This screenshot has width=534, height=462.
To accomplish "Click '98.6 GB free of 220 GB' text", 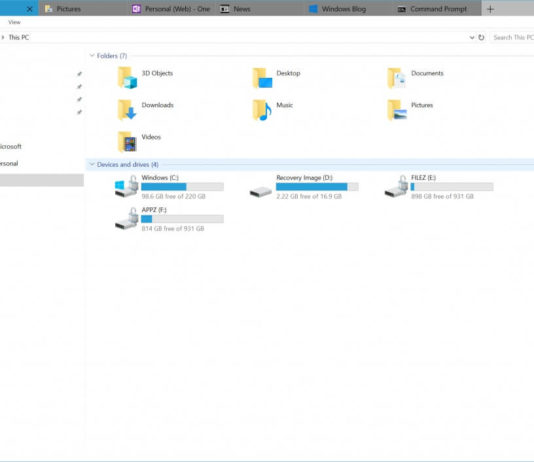I will [x=173, y=196].
